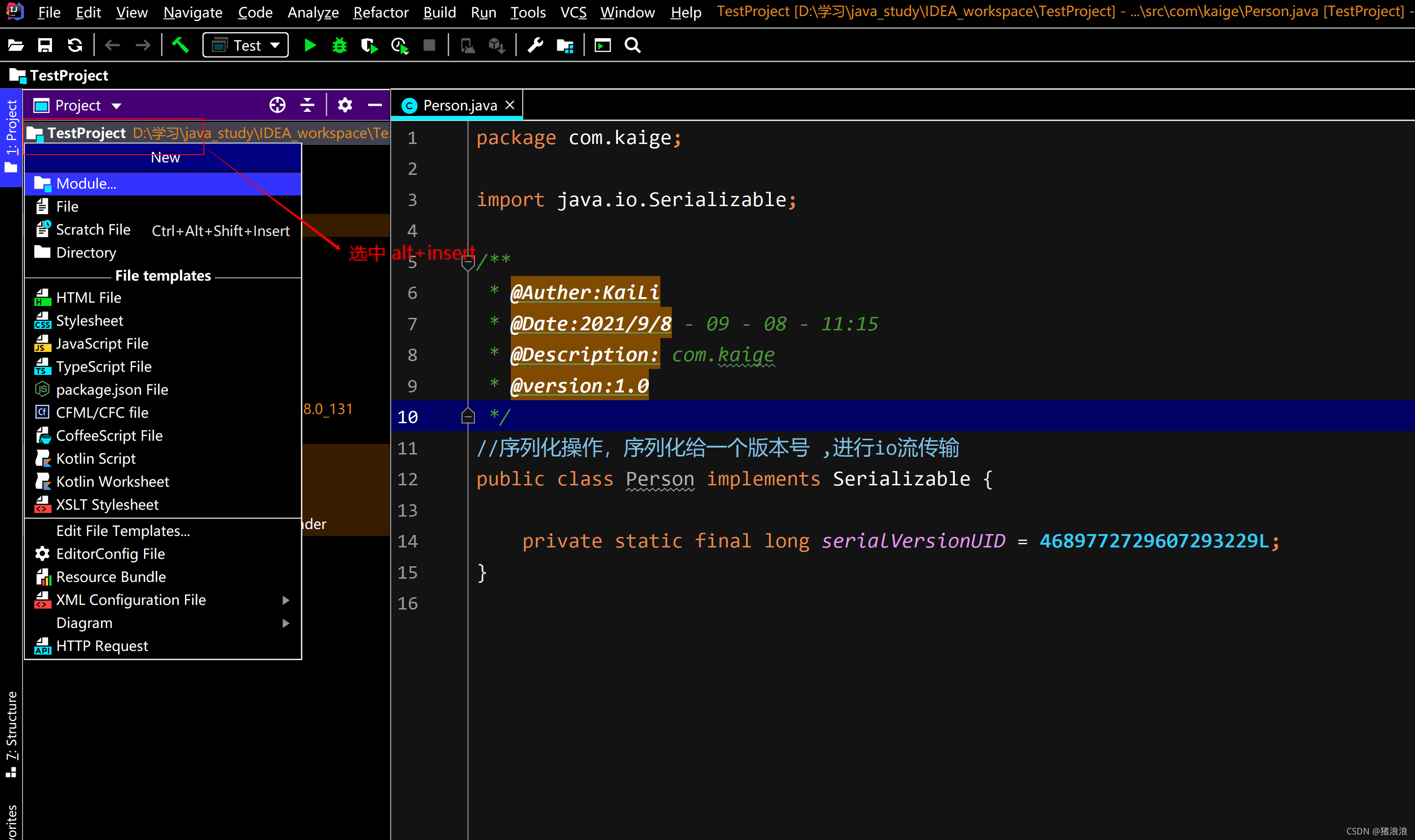Choose Directory in the New popup
The height and width of the screenshot is (840, 1415).
point(163,253)
